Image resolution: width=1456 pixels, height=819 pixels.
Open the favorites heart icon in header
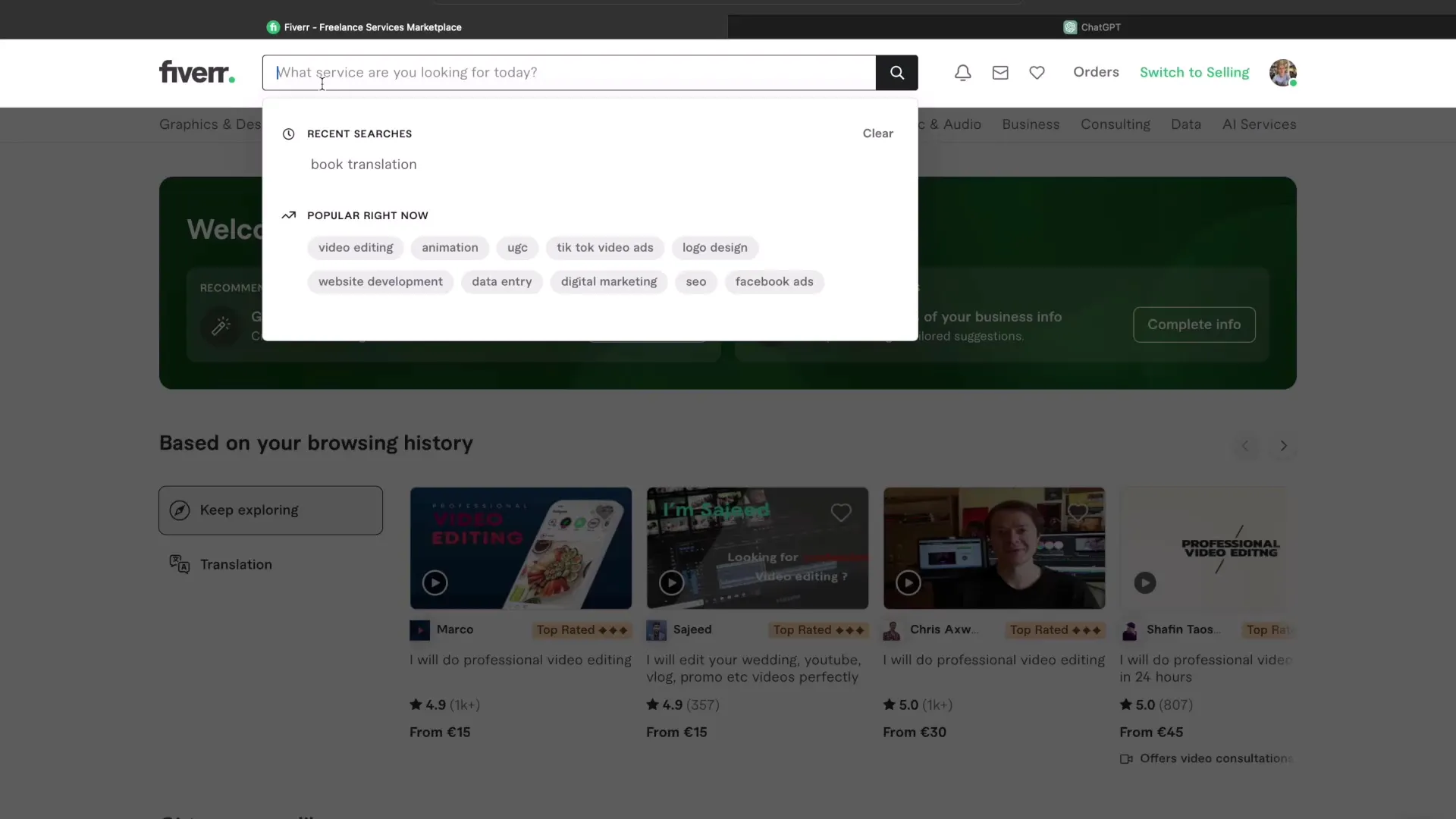[1037, 73]
